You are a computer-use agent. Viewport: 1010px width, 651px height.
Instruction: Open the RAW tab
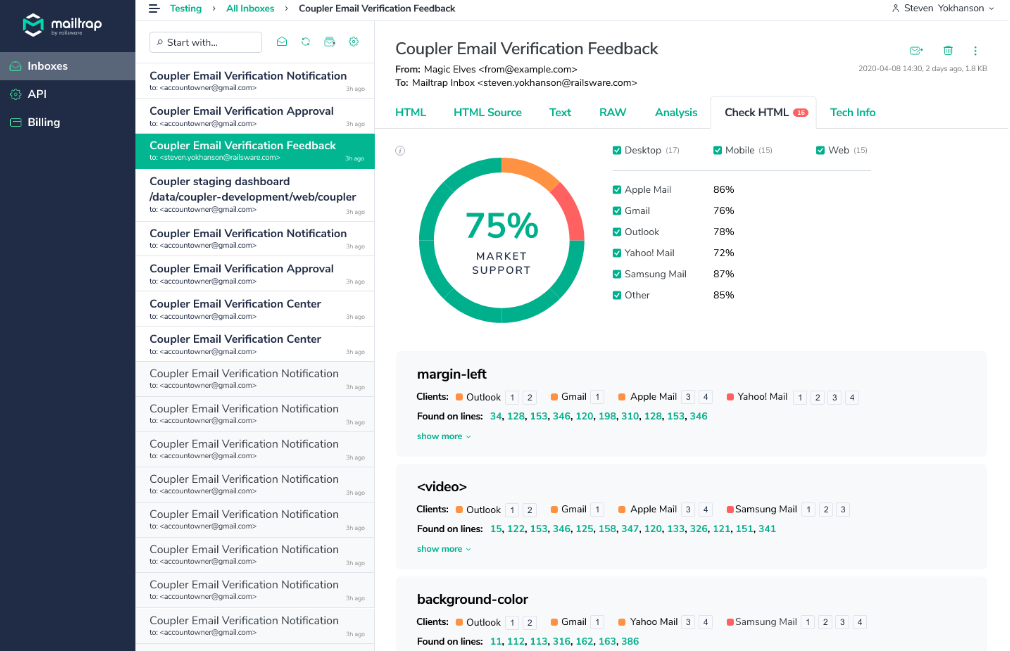coord(613,113)
